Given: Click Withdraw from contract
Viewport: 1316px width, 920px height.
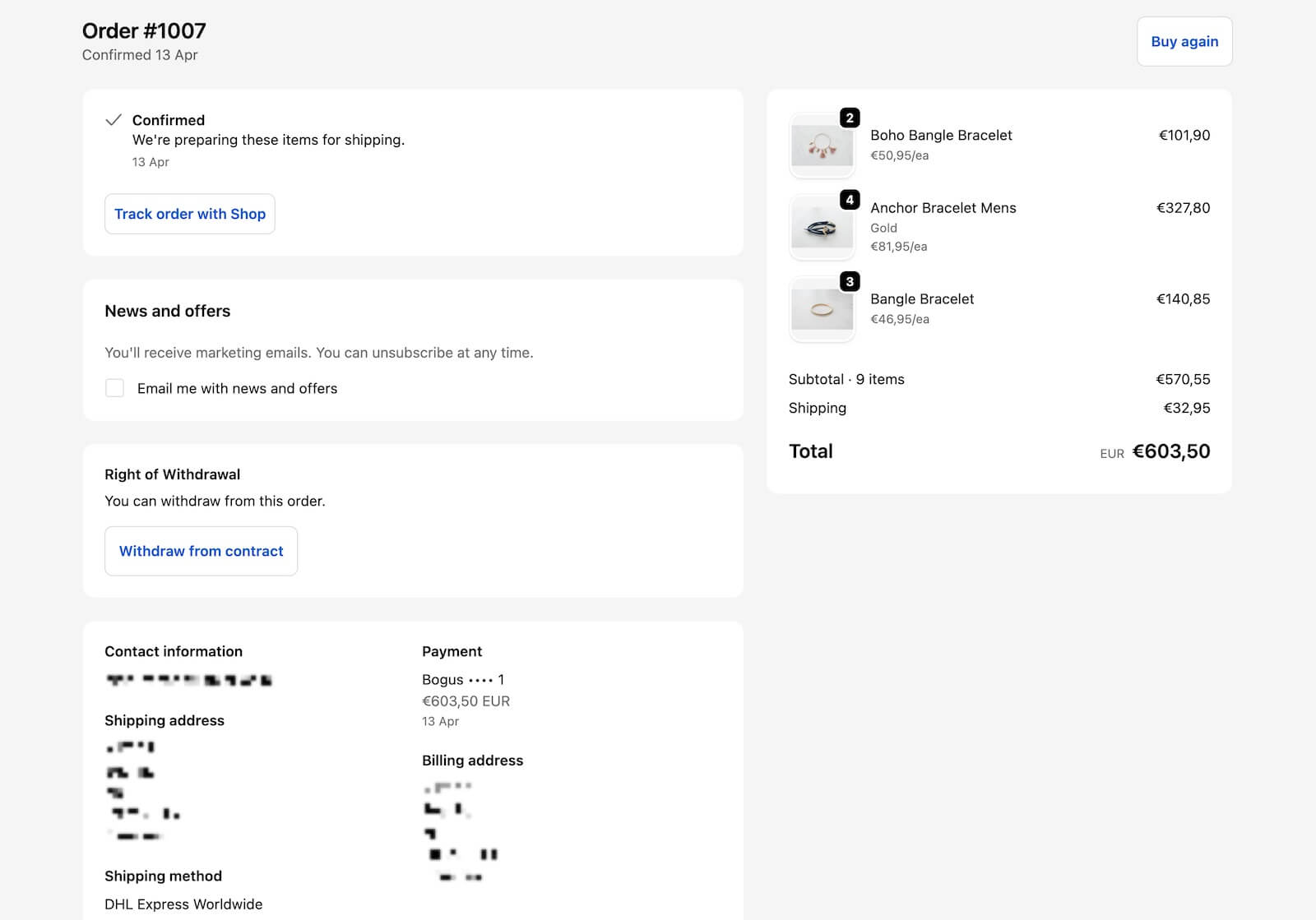Looking at the screenshot, I should (201, 551).
